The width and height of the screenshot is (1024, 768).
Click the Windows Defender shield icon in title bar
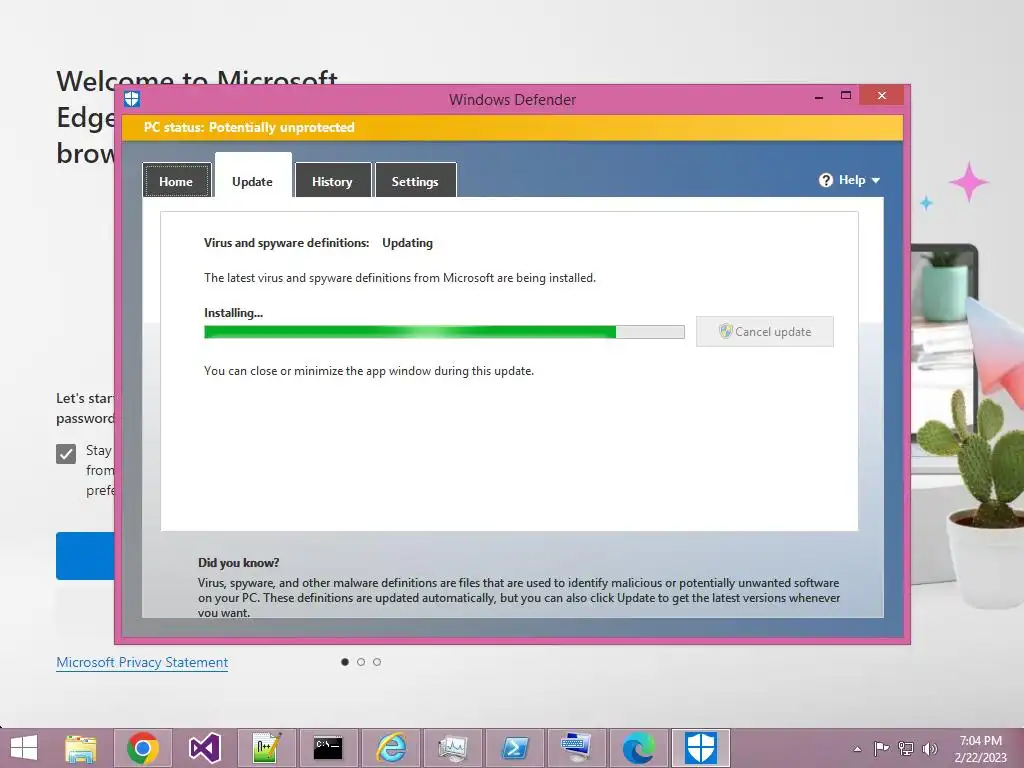tap(132, 99)
